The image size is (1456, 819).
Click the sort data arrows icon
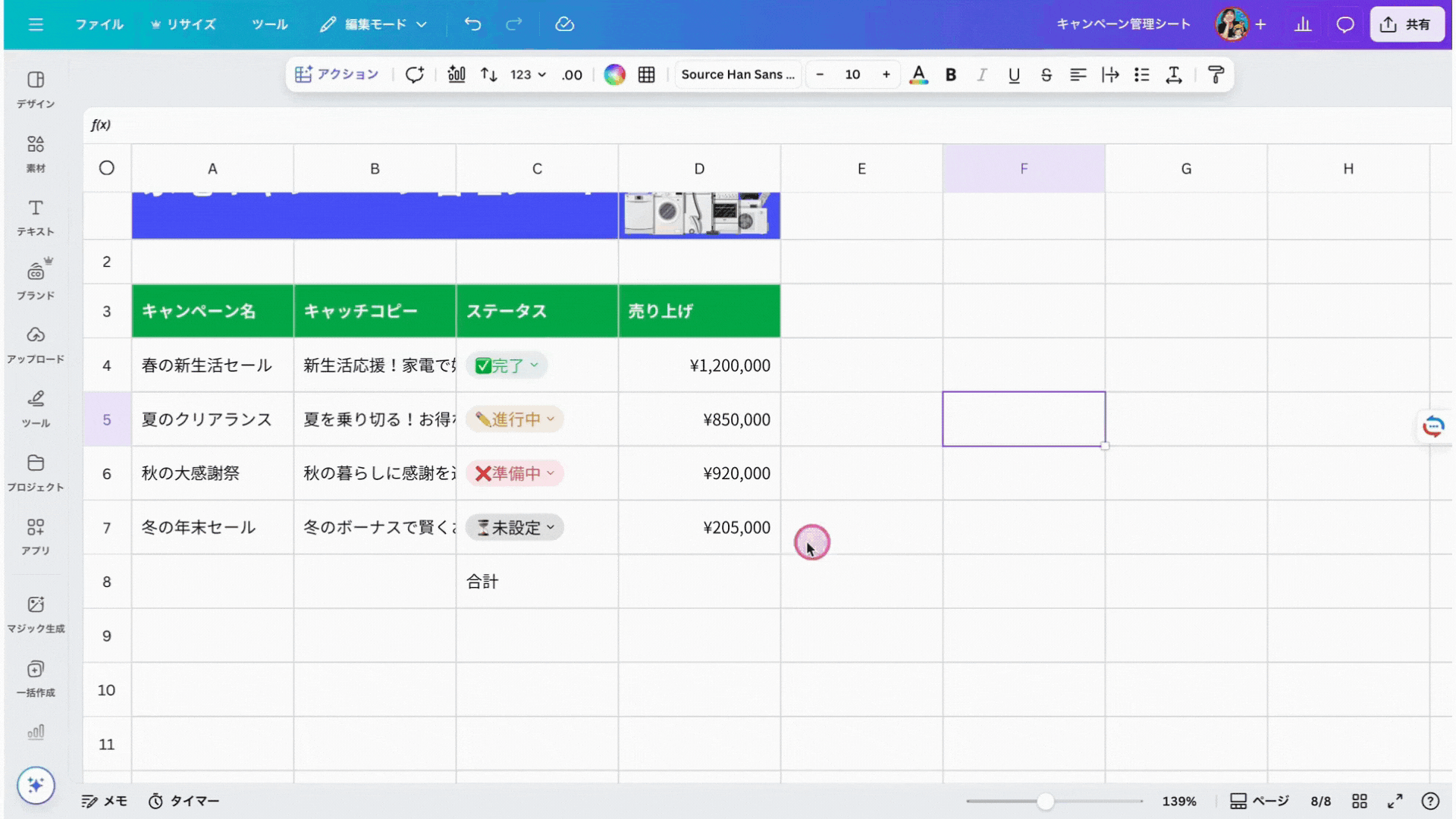coord(489,74)
